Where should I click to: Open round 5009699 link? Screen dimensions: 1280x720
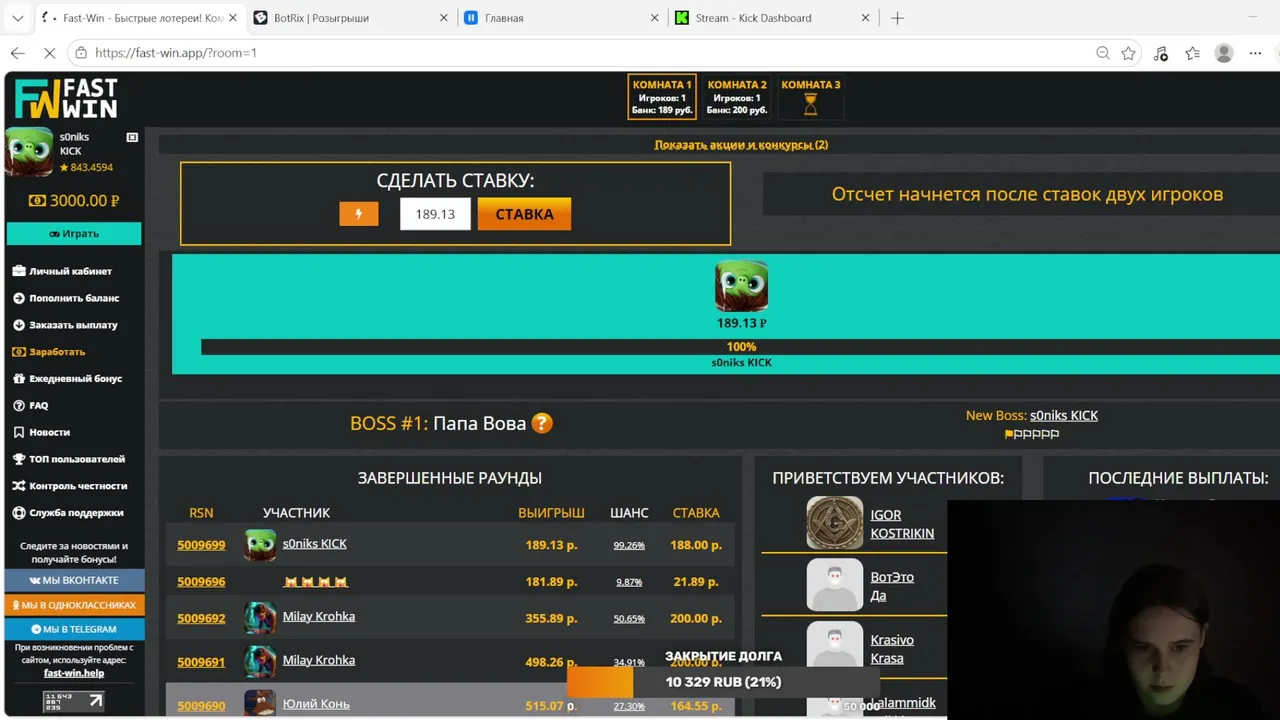point(201,545)
